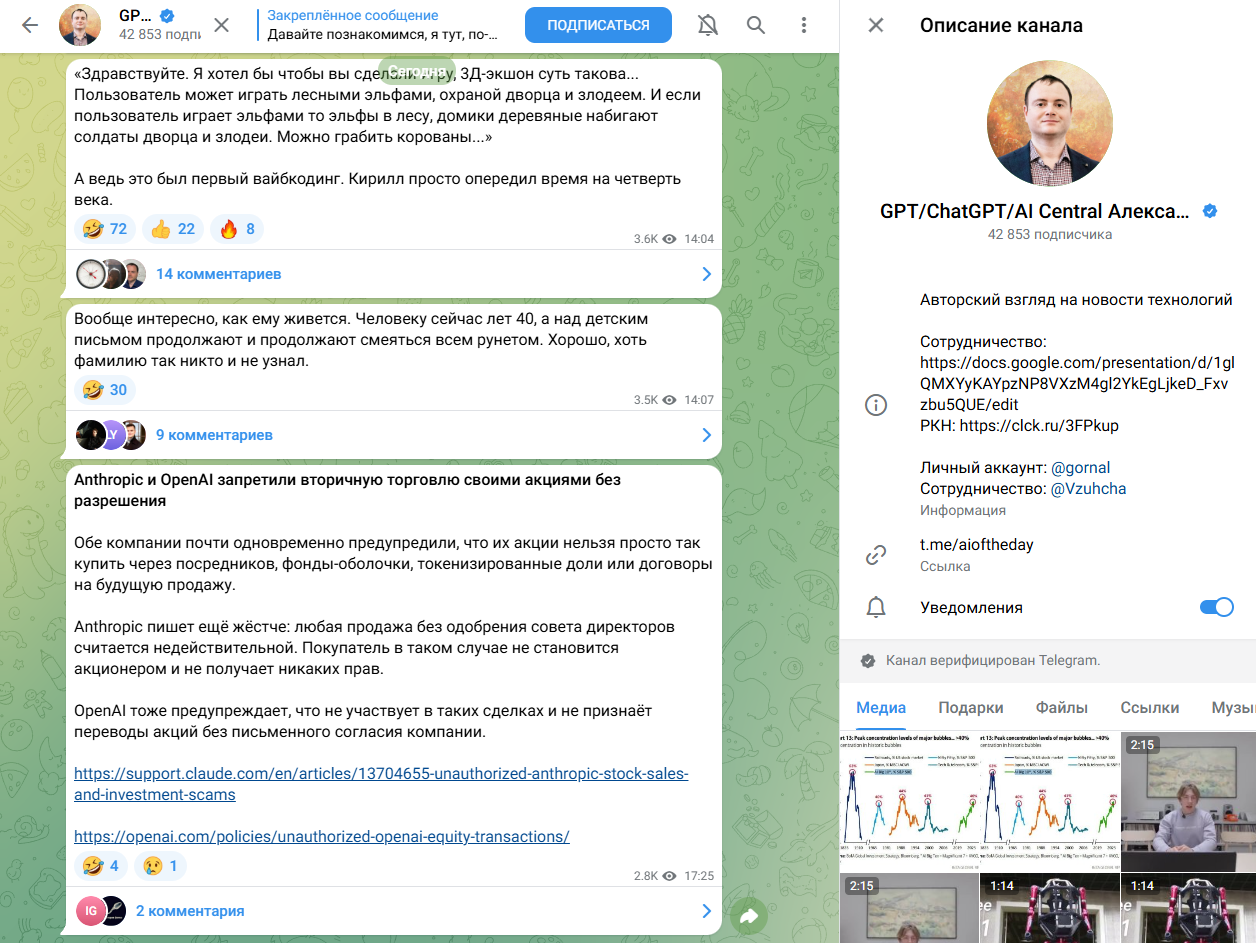Click the IG commenter avatar
This screenshot has height=943, width=1256.
point(90,911)
